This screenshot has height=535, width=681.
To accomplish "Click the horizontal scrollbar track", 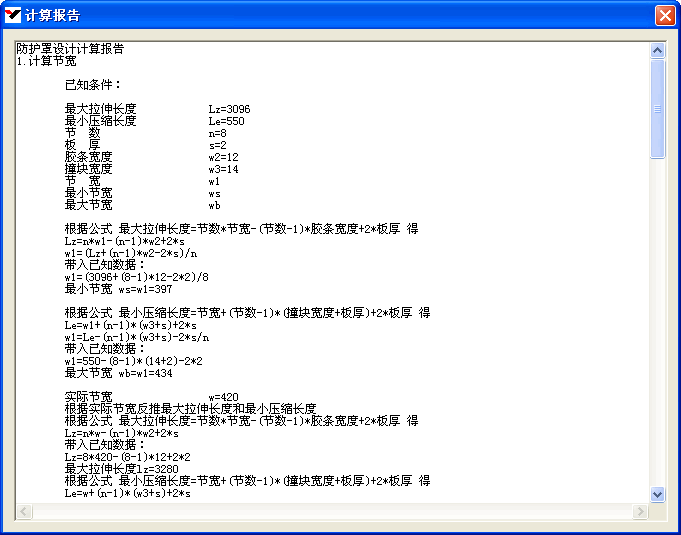I will click(x=330, y=511).
